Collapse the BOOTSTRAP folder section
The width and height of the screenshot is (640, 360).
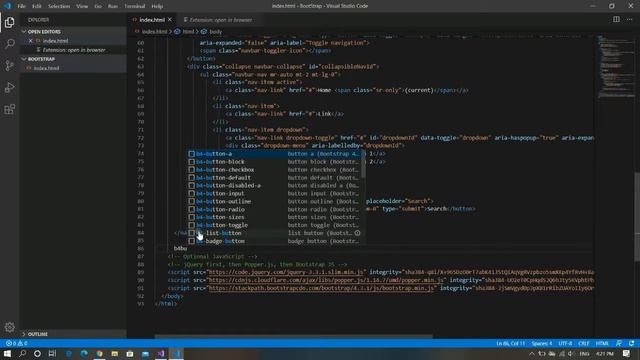click(x=73, y=59)
